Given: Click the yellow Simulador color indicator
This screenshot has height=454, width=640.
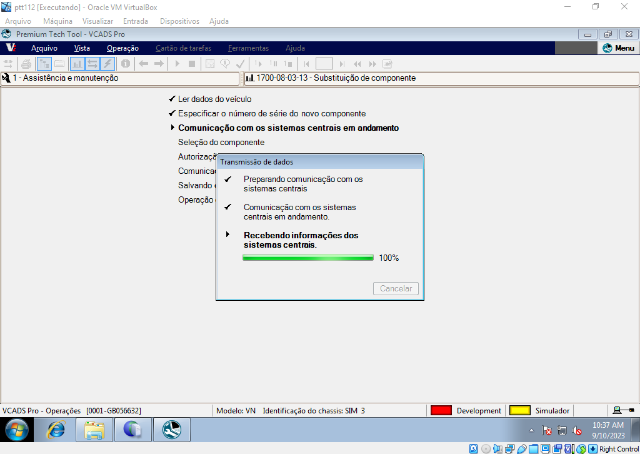Looking at the screenshot, I should click(520, 410).
